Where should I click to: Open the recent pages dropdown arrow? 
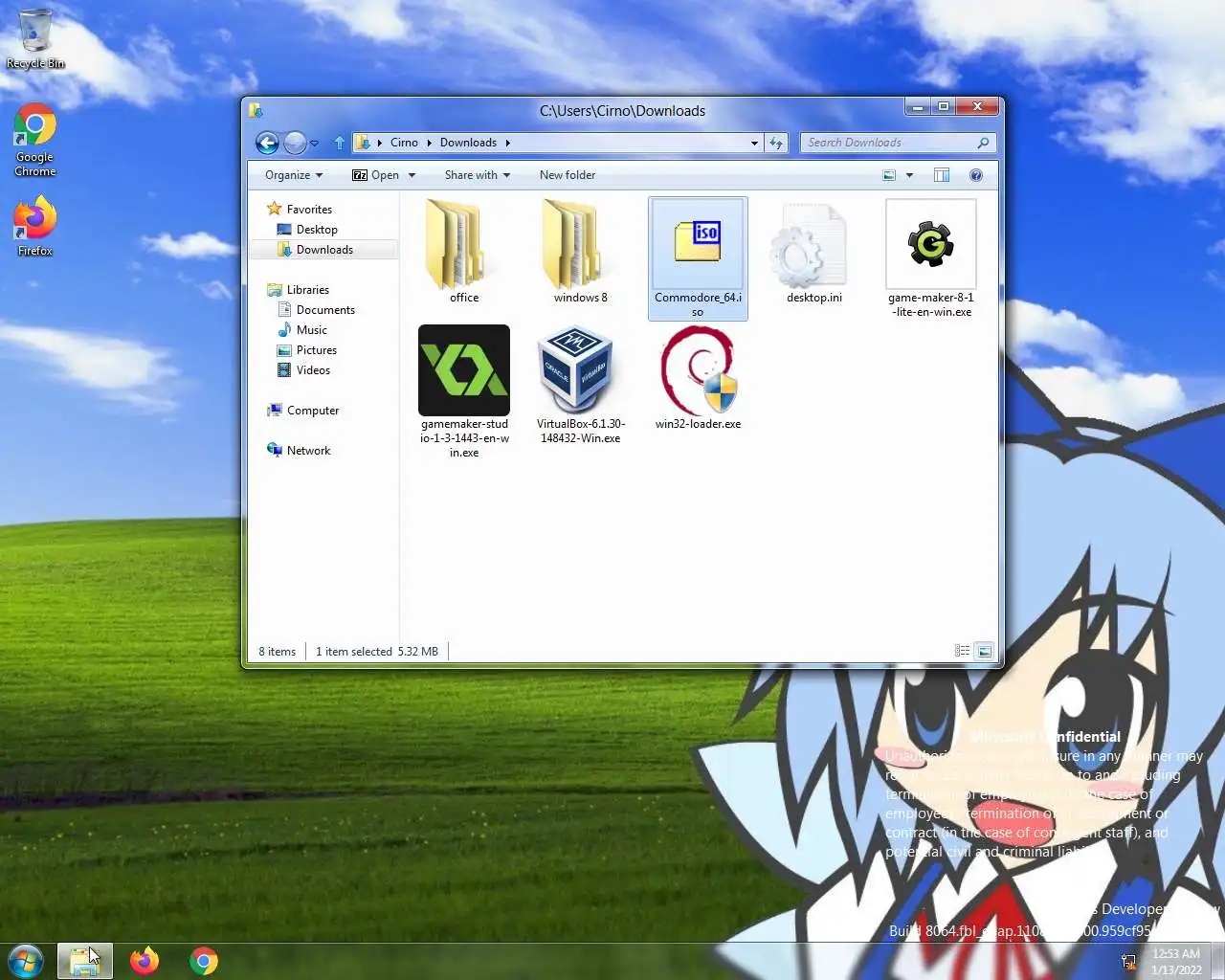point(314,144)
